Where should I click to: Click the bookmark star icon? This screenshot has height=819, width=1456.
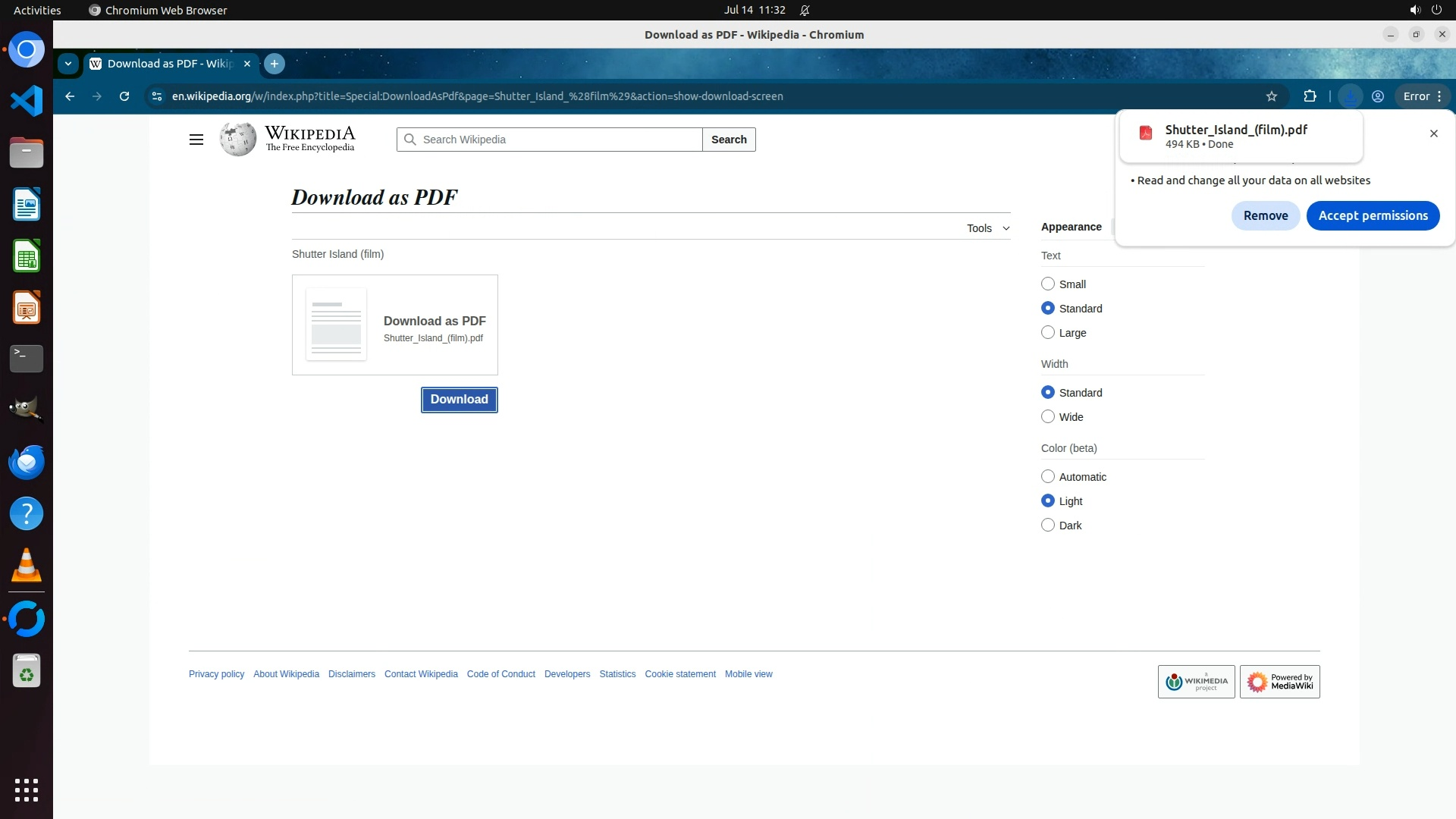click(1272, 96)
